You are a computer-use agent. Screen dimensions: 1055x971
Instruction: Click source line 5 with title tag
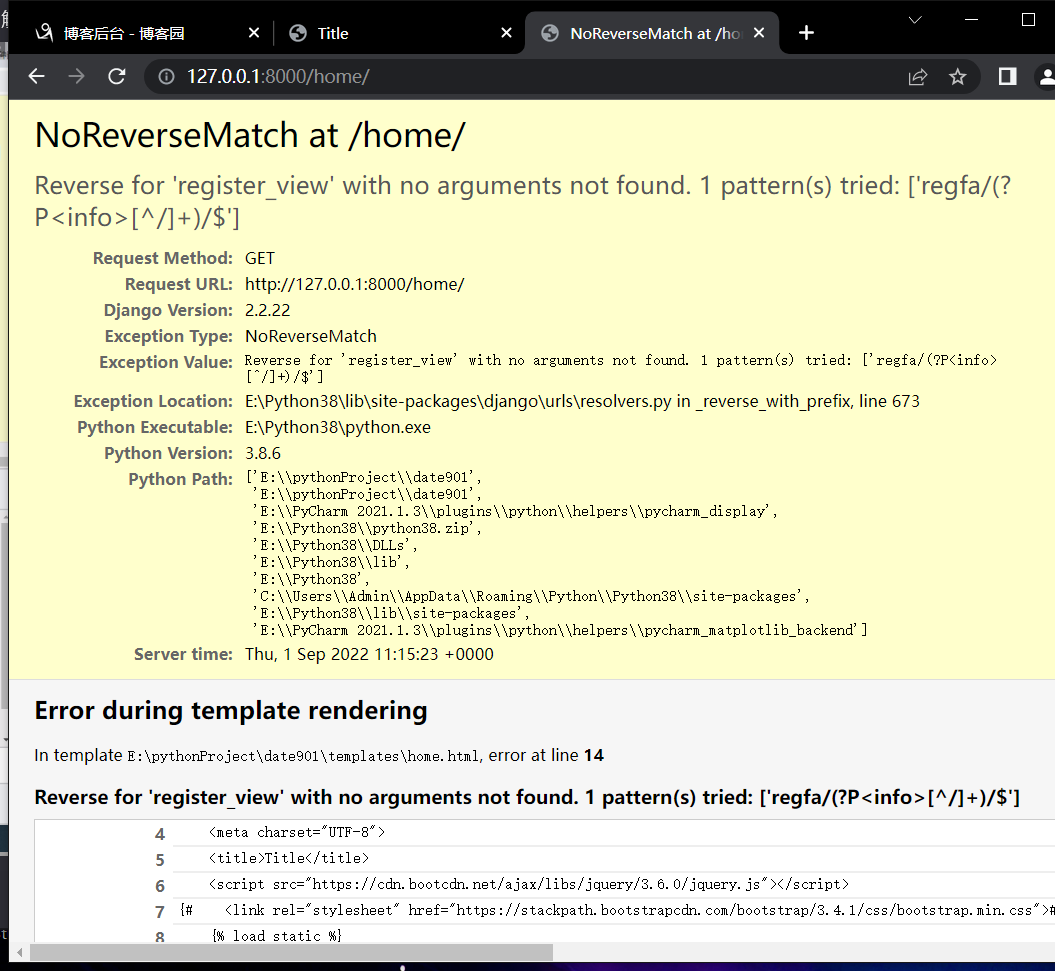click(x=289, y=859)
